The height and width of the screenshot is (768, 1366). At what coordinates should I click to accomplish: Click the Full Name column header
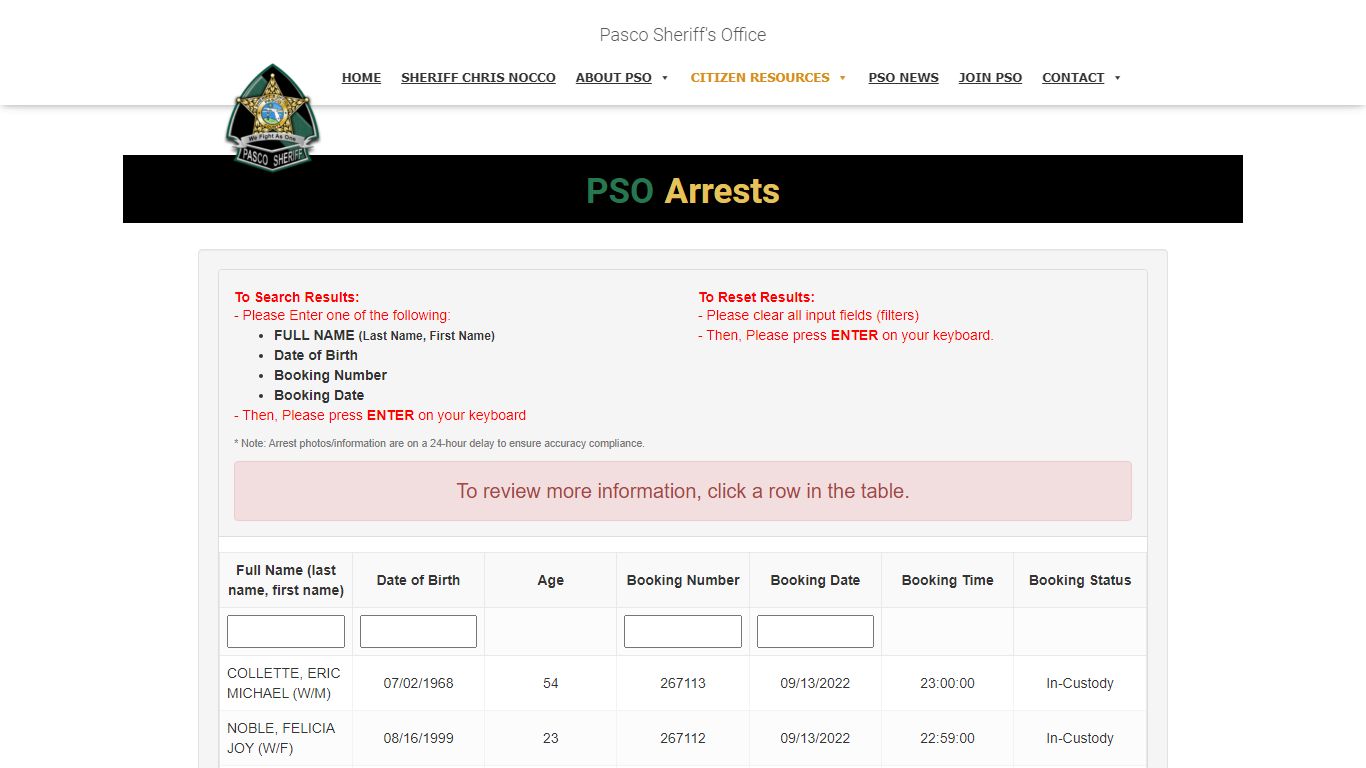point(286,580)
